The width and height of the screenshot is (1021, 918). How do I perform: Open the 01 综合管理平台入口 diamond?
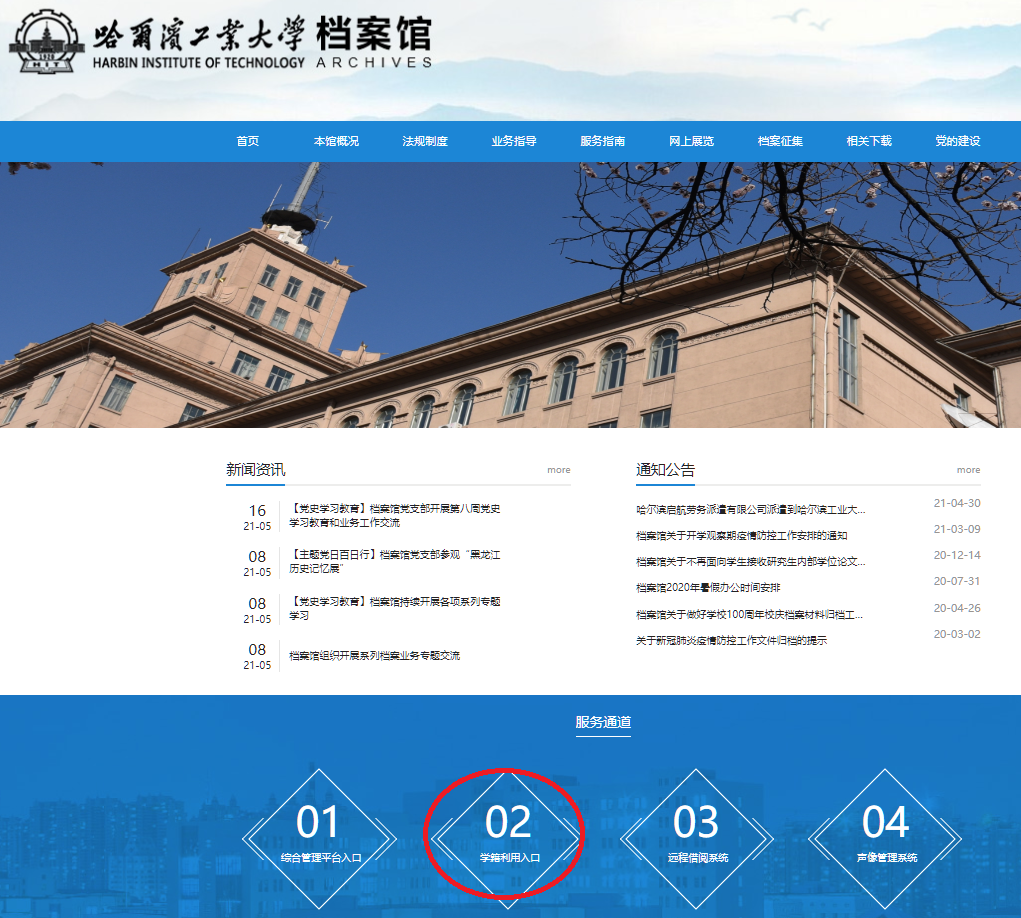tap(320, 839)
